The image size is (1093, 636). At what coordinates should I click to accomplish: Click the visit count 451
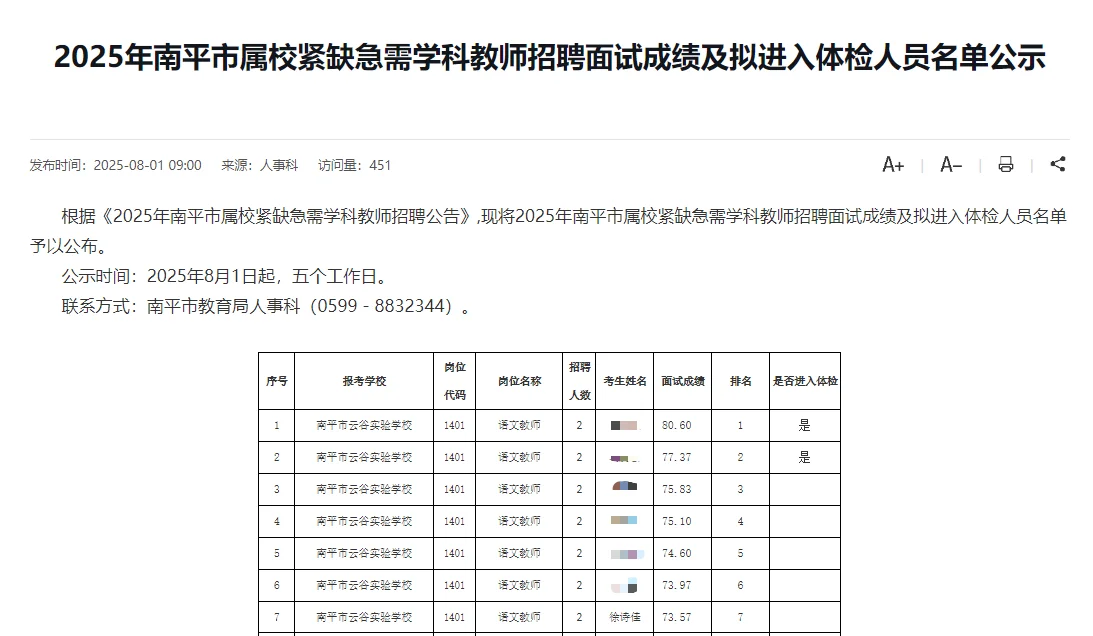[380, 165]
